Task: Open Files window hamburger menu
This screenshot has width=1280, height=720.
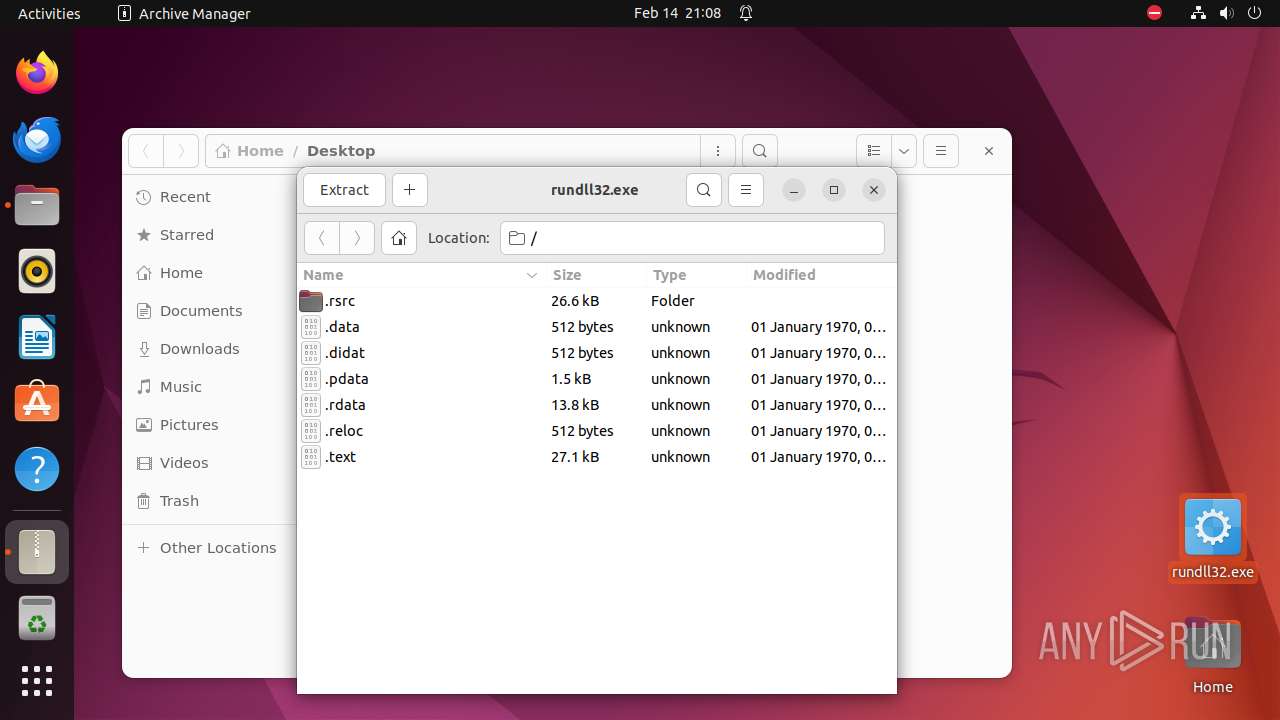Action: coord(941,151)
